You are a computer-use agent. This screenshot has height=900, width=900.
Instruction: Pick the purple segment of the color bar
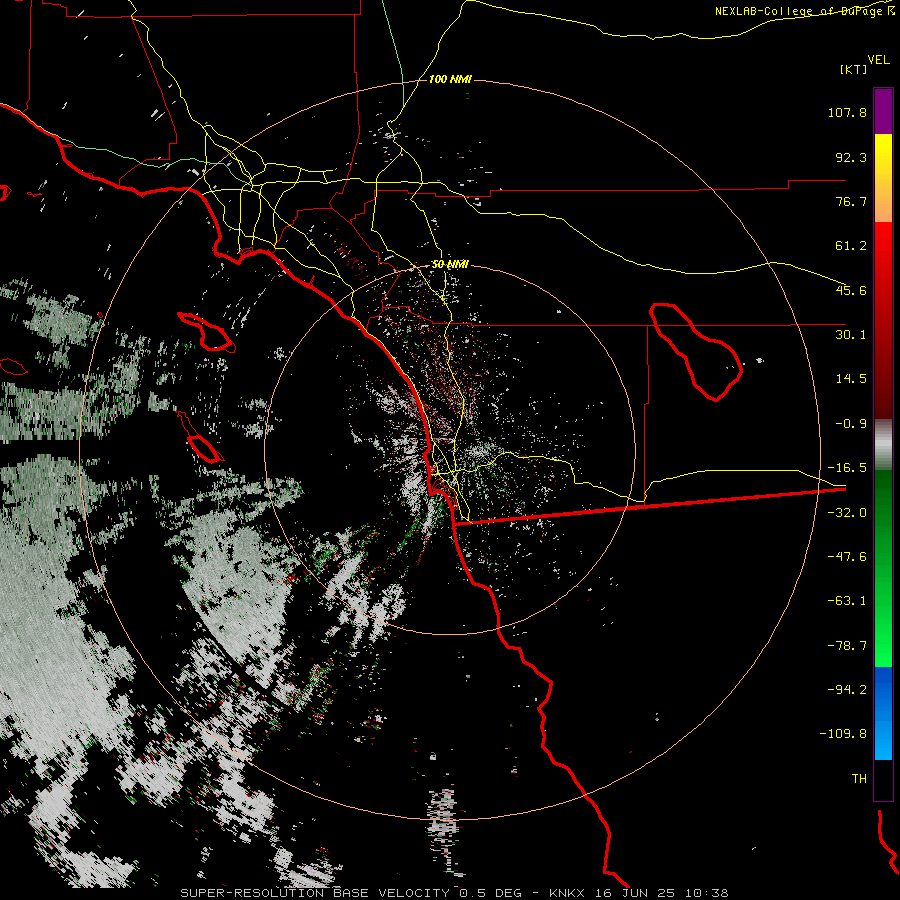pyautogui.click(x=883, y=111)
